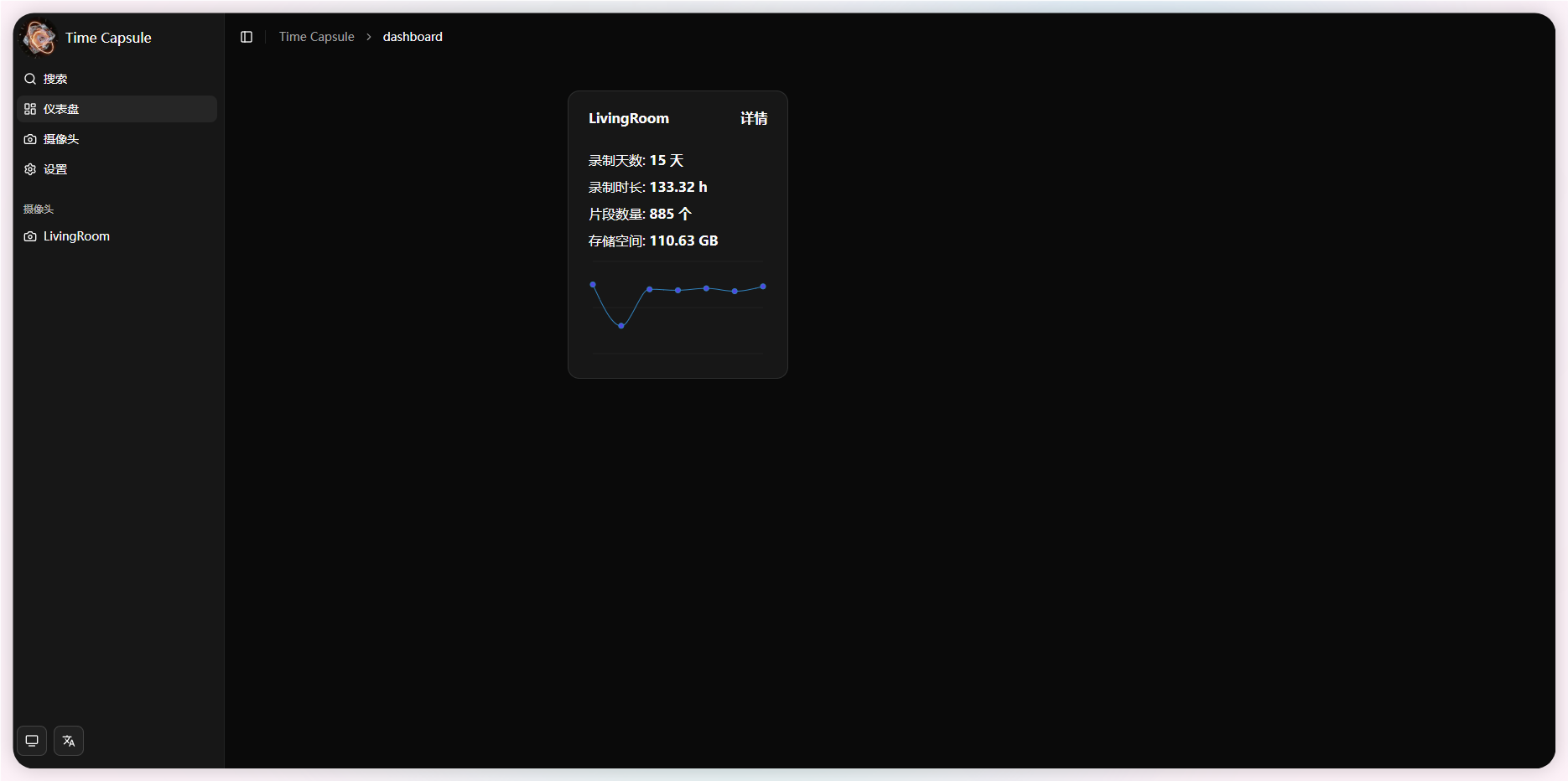Screen dimensions: 1568x781
Task: Switch theme using the monitor icon button
Action: point(32,741)
